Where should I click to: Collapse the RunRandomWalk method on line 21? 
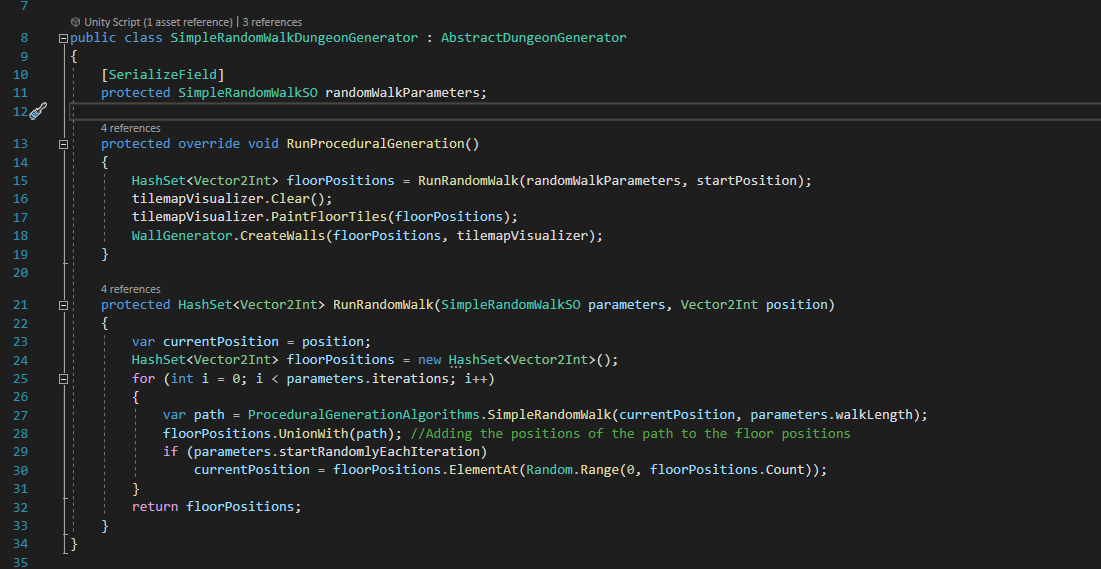pos(63,305)
